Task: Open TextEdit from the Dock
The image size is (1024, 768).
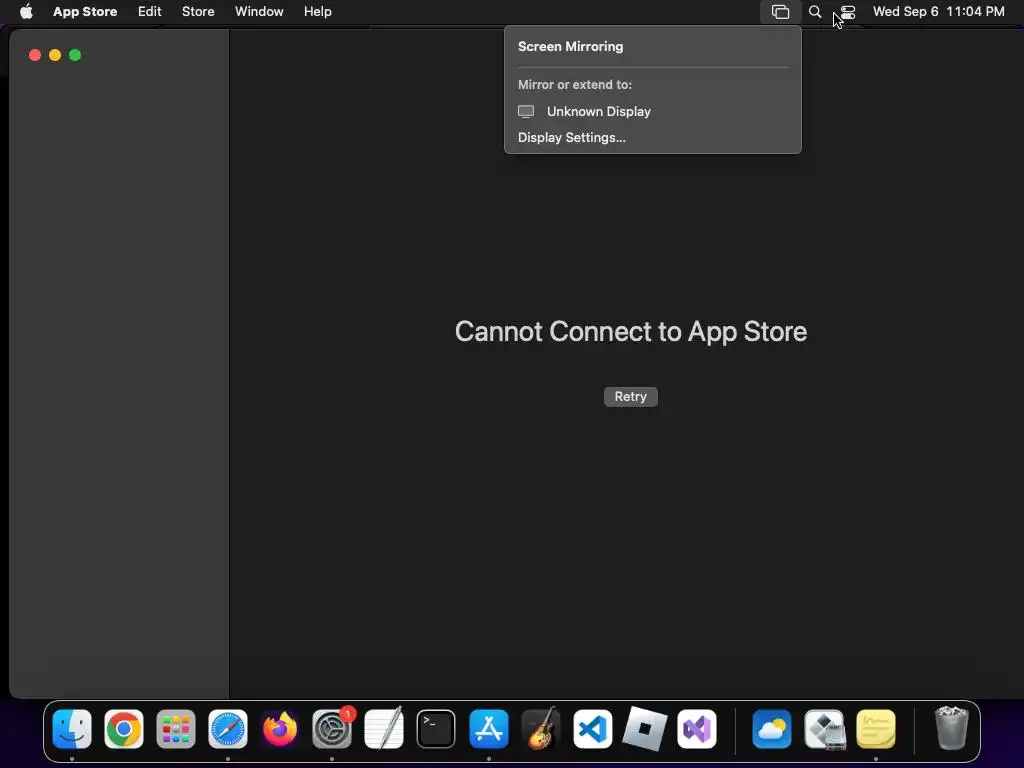Action: click(x=384, y=729)
